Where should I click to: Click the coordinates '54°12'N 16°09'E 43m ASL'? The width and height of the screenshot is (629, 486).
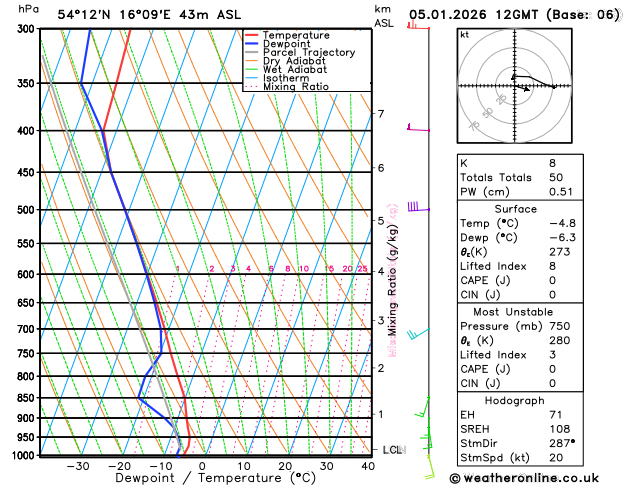(149, 15)
